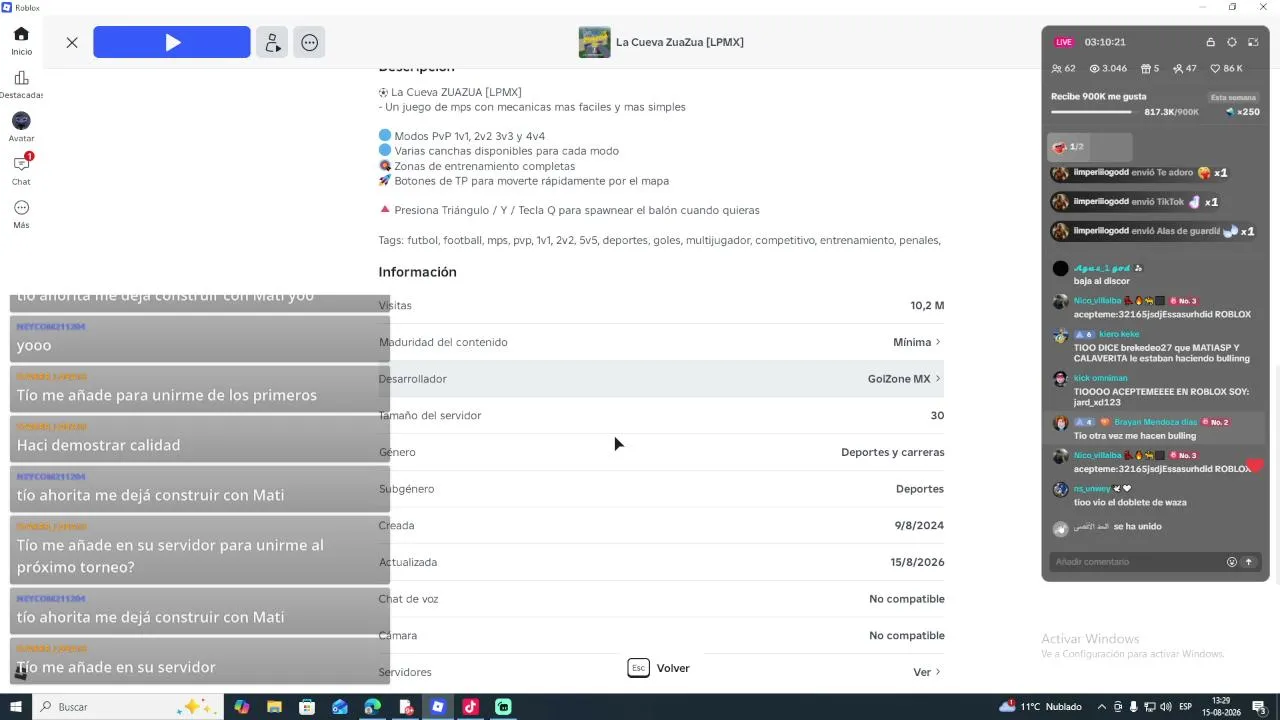Start the game with the blue play button
Image resolution: width=1280 pixels, height=720 pixels.
172,42
